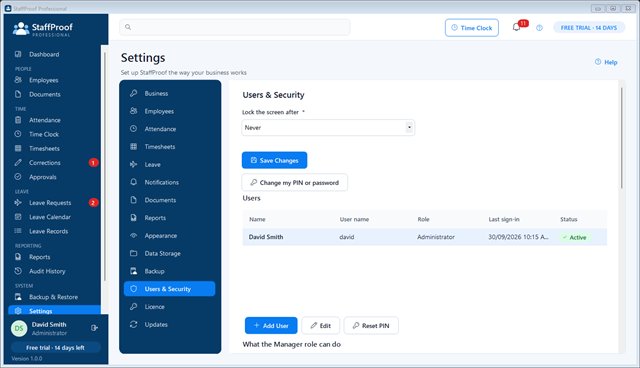Click the Leave Requests plane icon
The height and width of the screenshot is (368, 640).
coord(18,202)
